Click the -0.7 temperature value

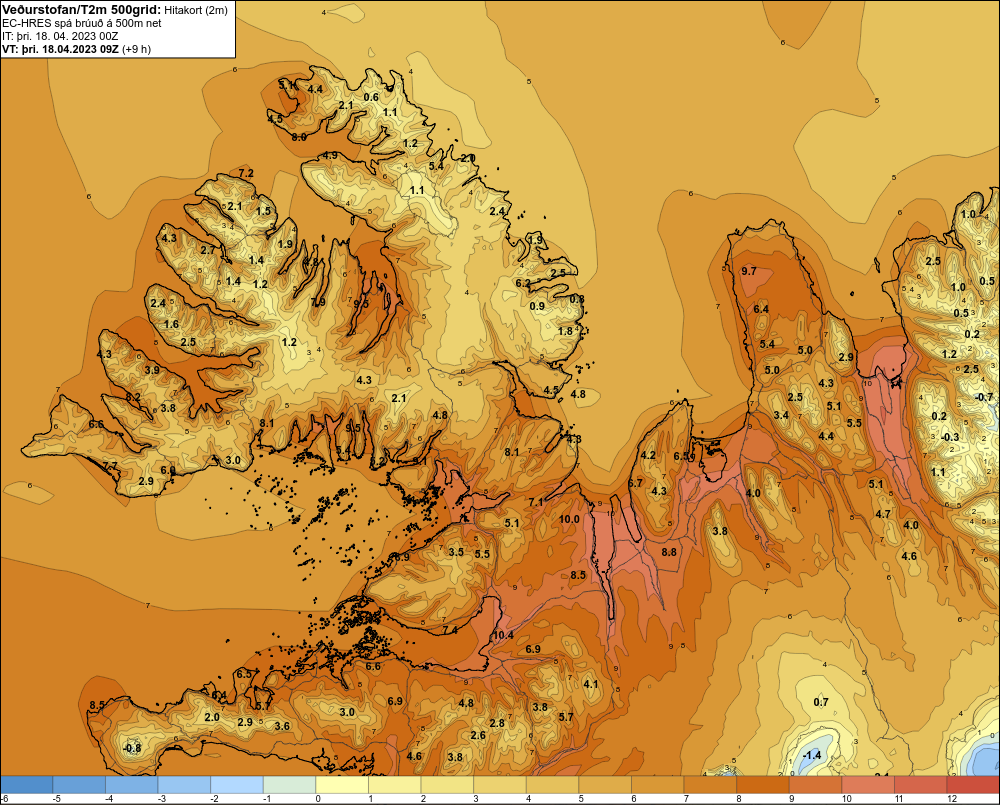click(984, 397)
